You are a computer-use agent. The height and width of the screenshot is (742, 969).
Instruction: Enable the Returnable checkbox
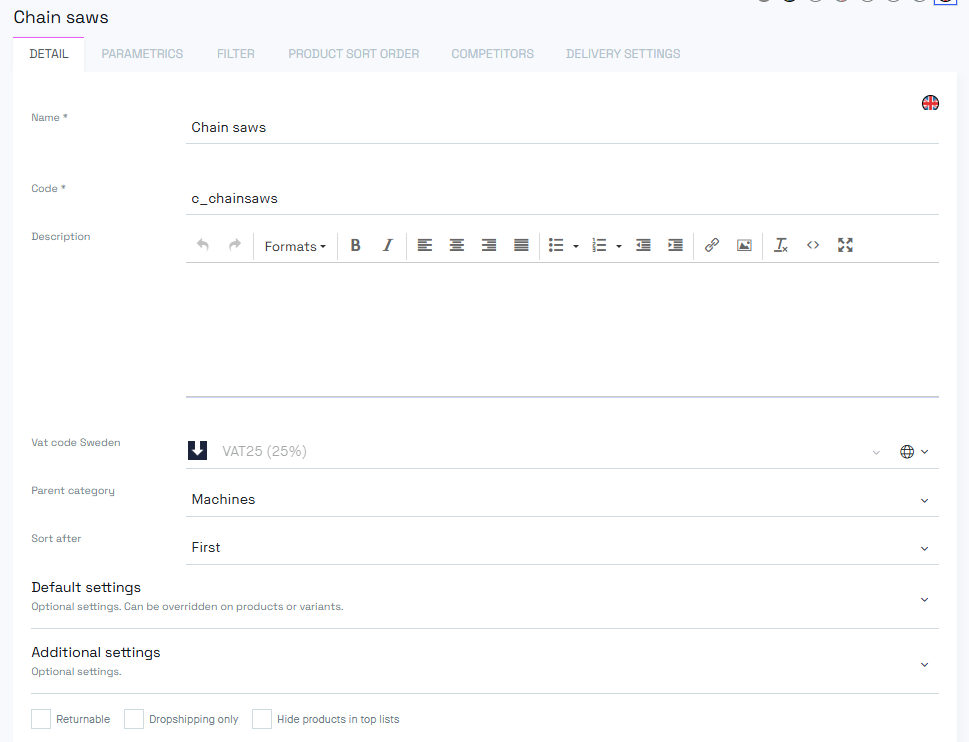[41, 719]
